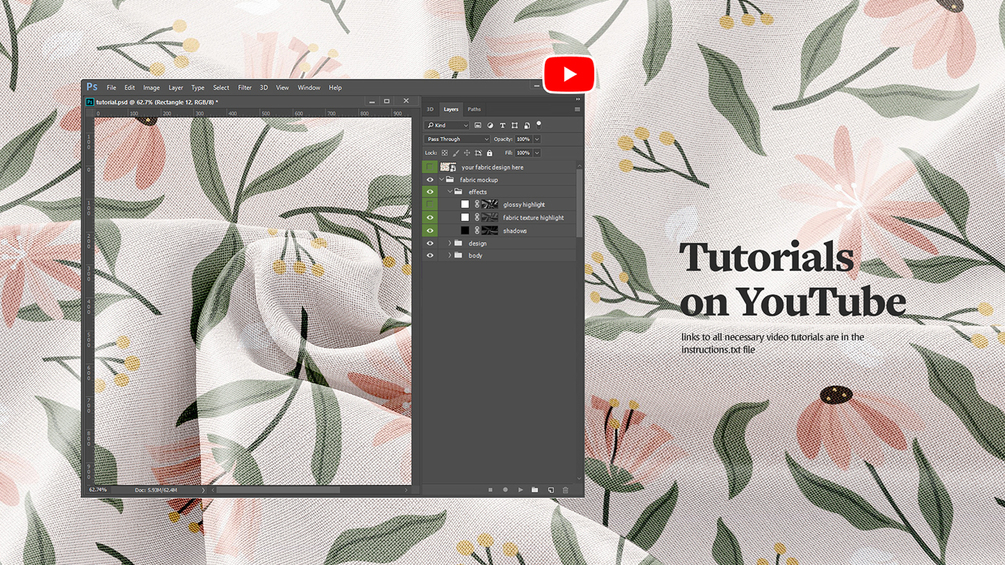This screenshot has width=1005, height=565.
Task: Filter layers by type layer icon
Action: click(x=502, y=126)
